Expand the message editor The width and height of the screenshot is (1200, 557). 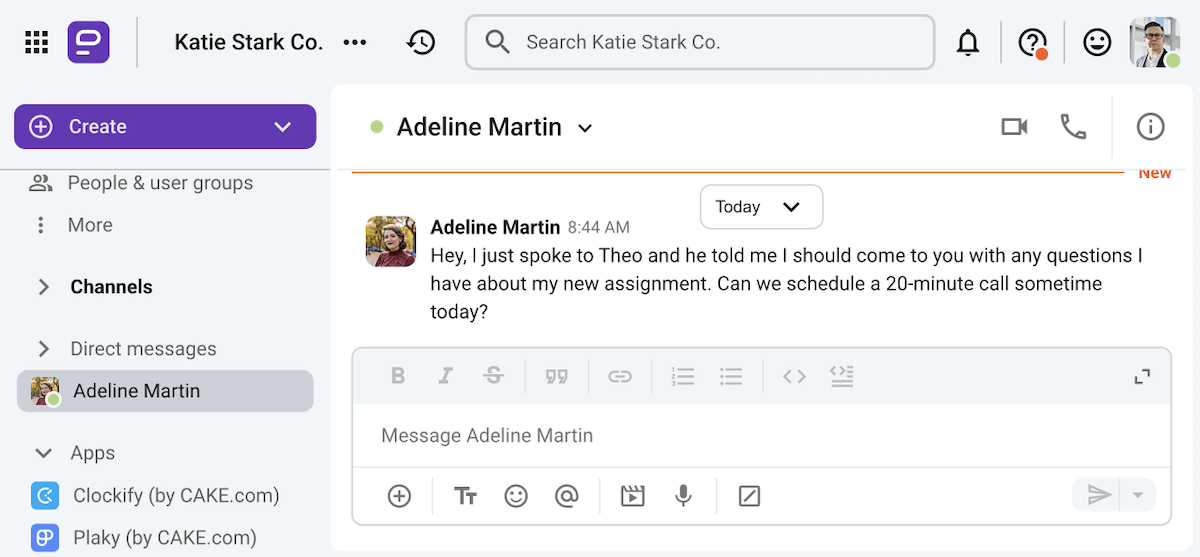[1142, 377]
